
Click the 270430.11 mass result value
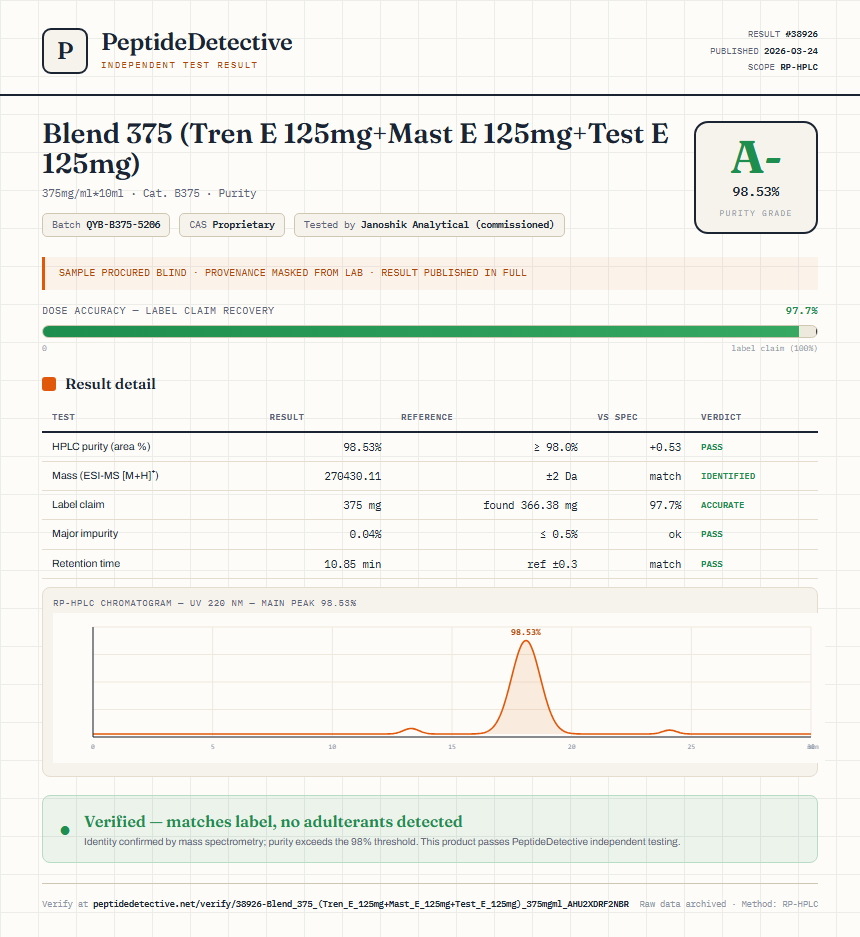pos(353,476)
